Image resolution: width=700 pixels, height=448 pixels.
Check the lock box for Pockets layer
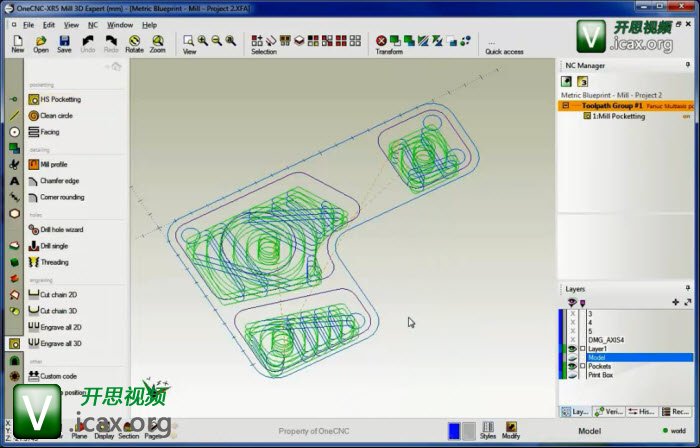tap(582, 366)
